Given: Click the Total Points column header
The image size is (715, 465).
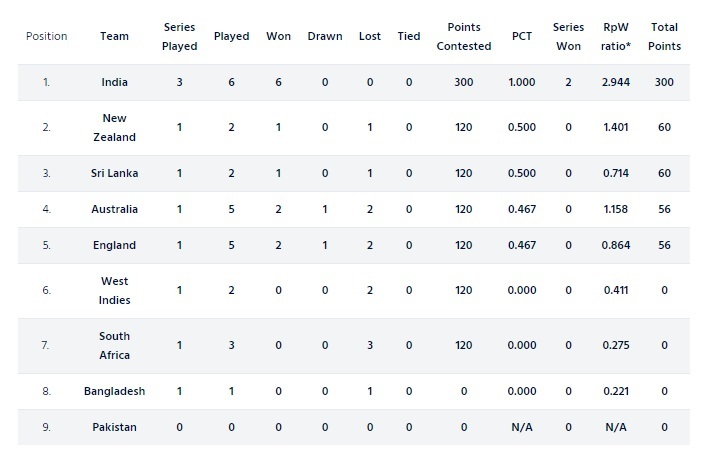Looking at the screenshot, I should click(x=664, y=36).
